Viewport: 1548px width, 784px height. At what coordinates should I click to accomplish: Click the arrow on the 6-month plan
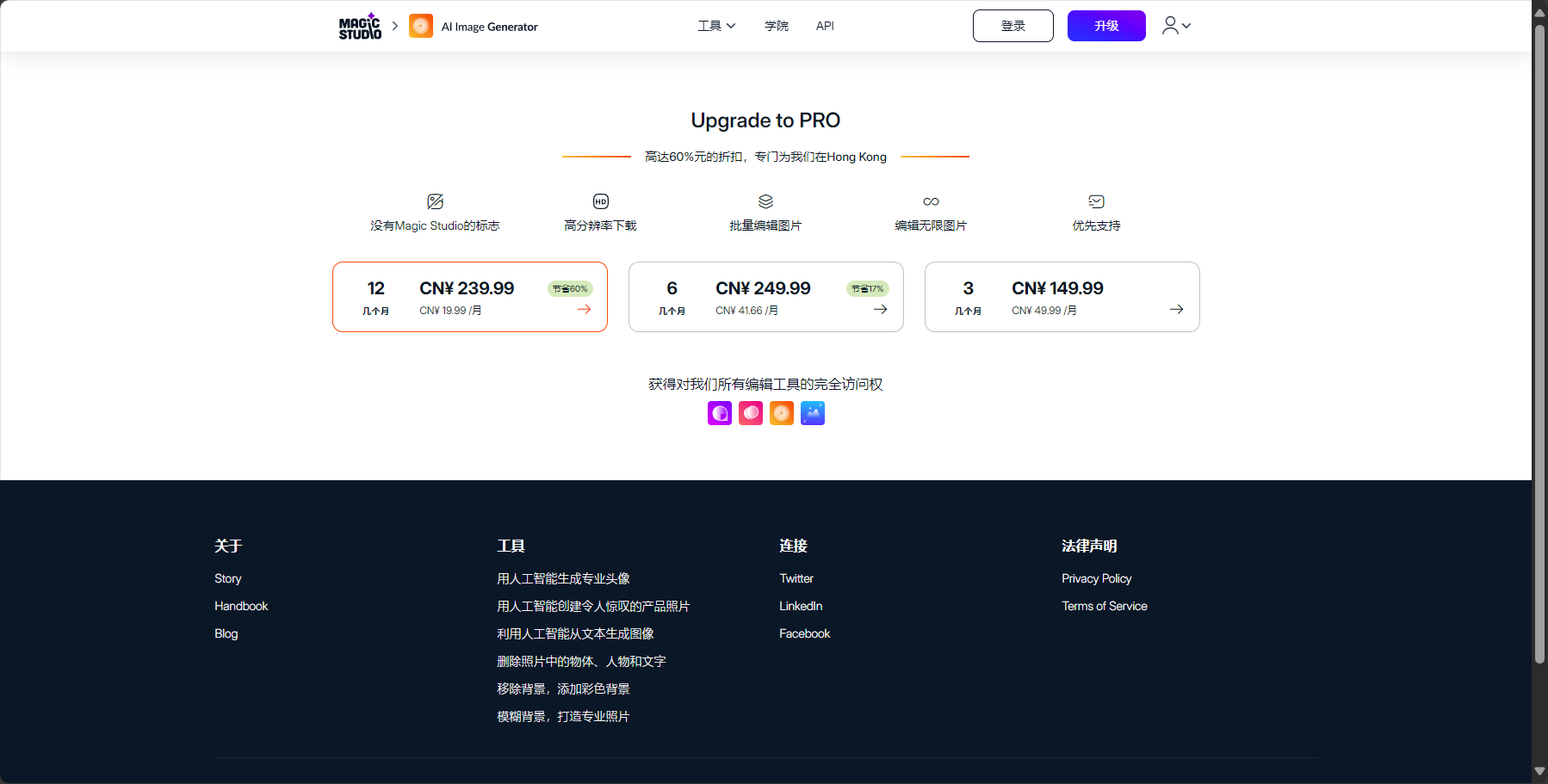coord(880,309)
